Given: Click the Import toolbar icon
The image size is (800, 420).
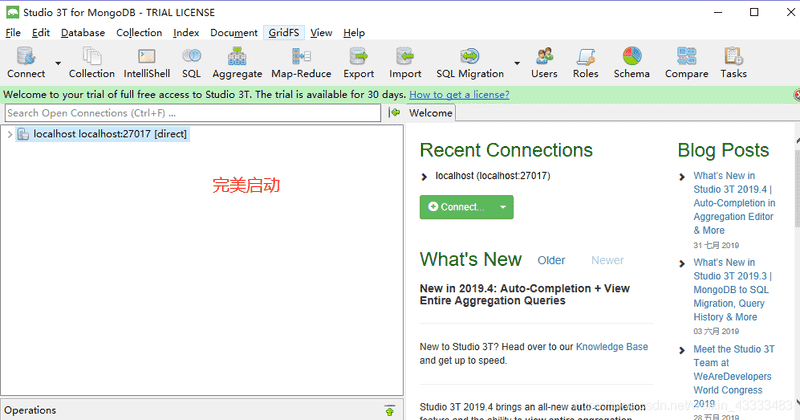Looking at the screenshot, I should tap(405, 62).
